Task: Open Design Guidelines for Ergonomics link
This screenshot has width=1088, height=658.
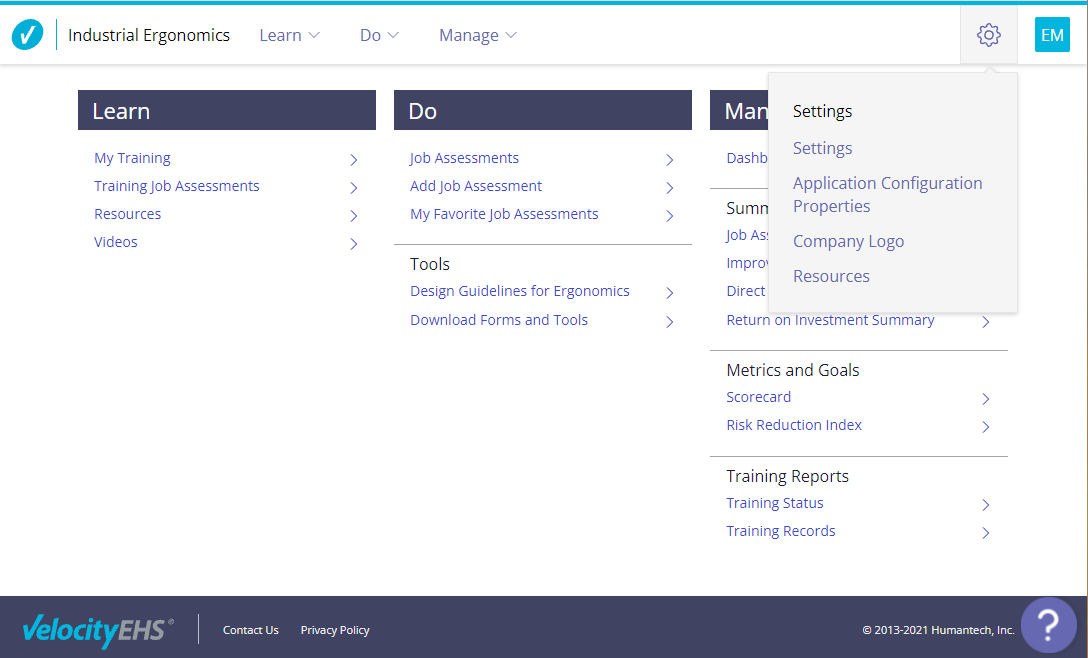Action: (x=520, y=291)
